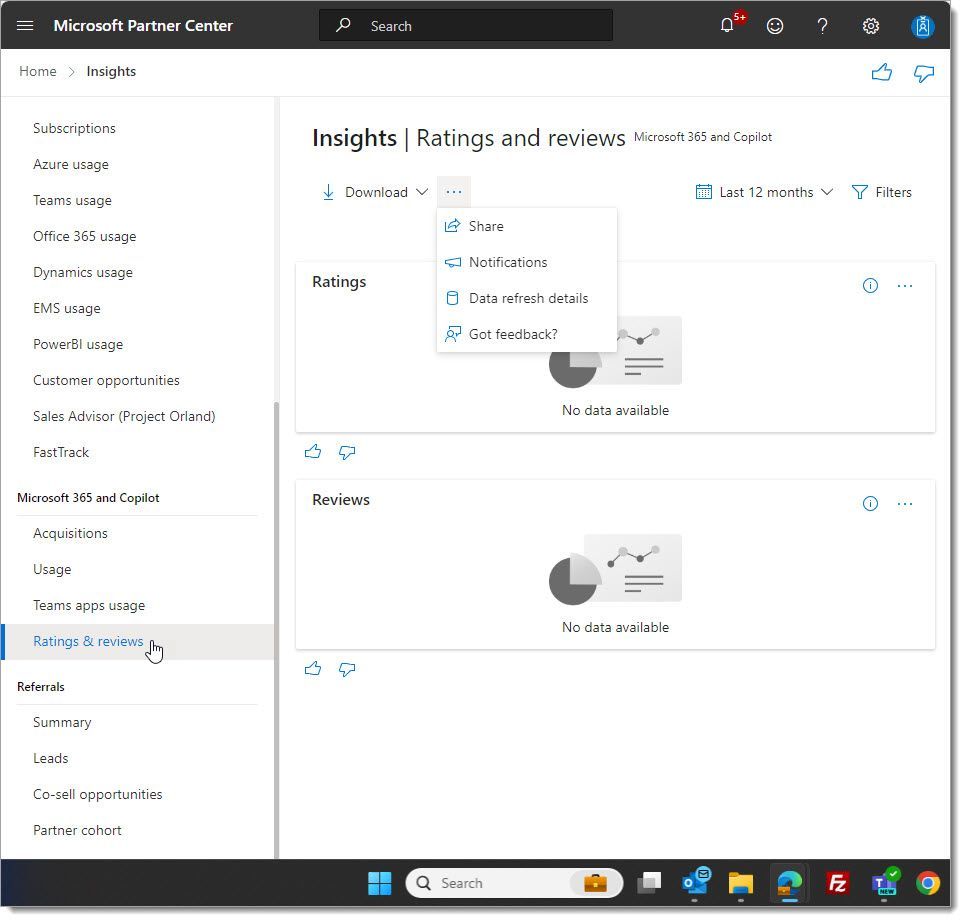Open Referrals Summary page
Viewport: 965px width, 921px height.
62,722
